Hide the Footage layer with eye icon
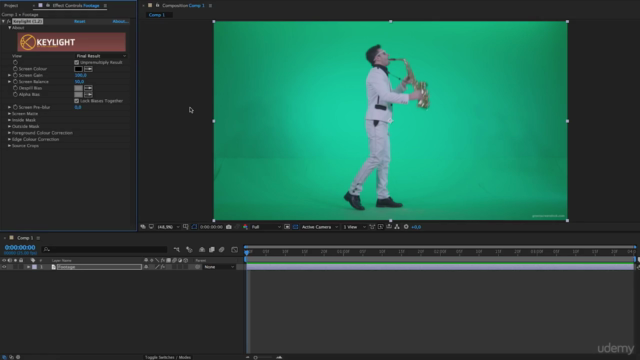 (4, 267)
